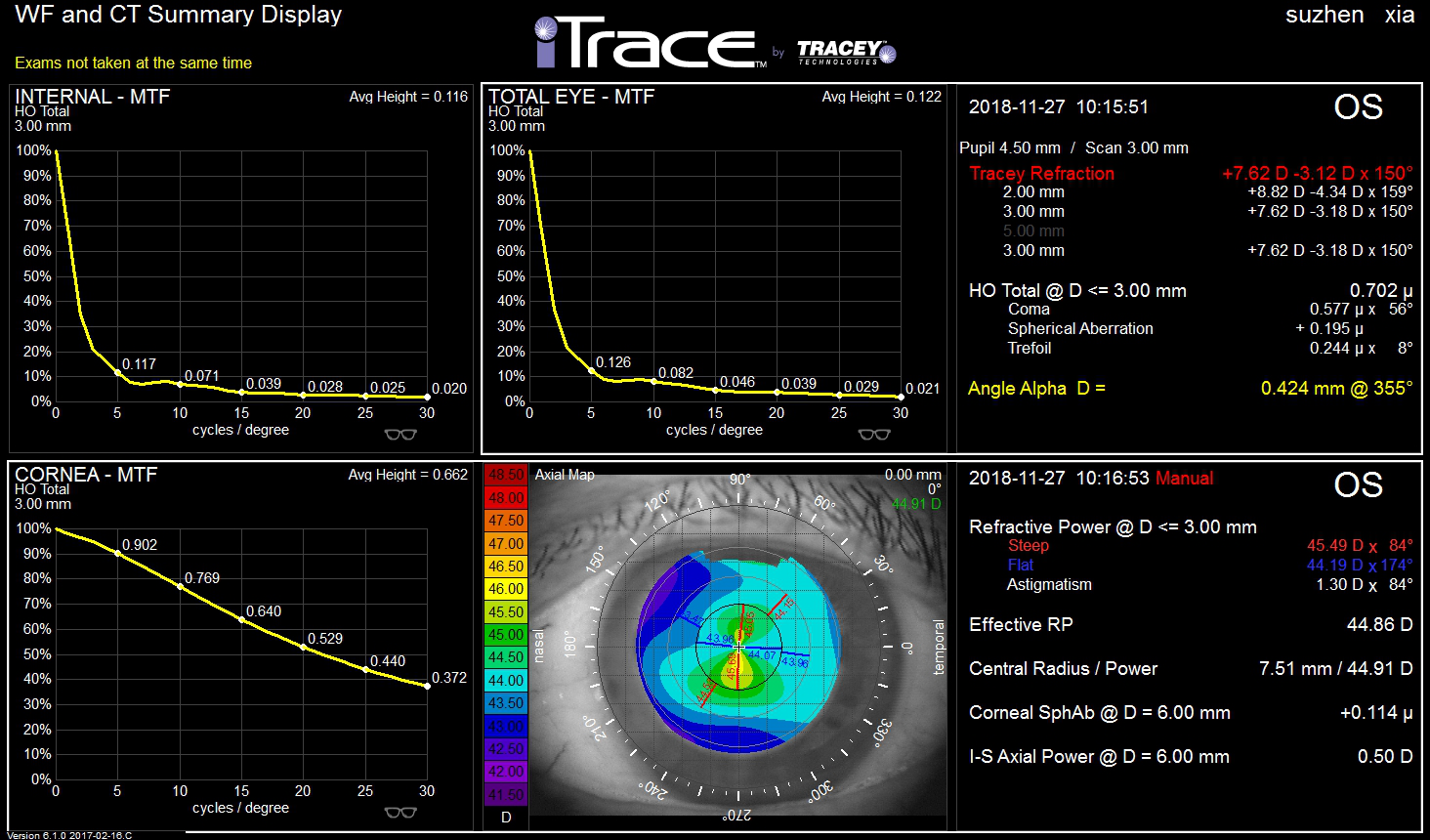
Task: Click the glasses icon in CORNEA - MTF panel
Action: point(400,813)
